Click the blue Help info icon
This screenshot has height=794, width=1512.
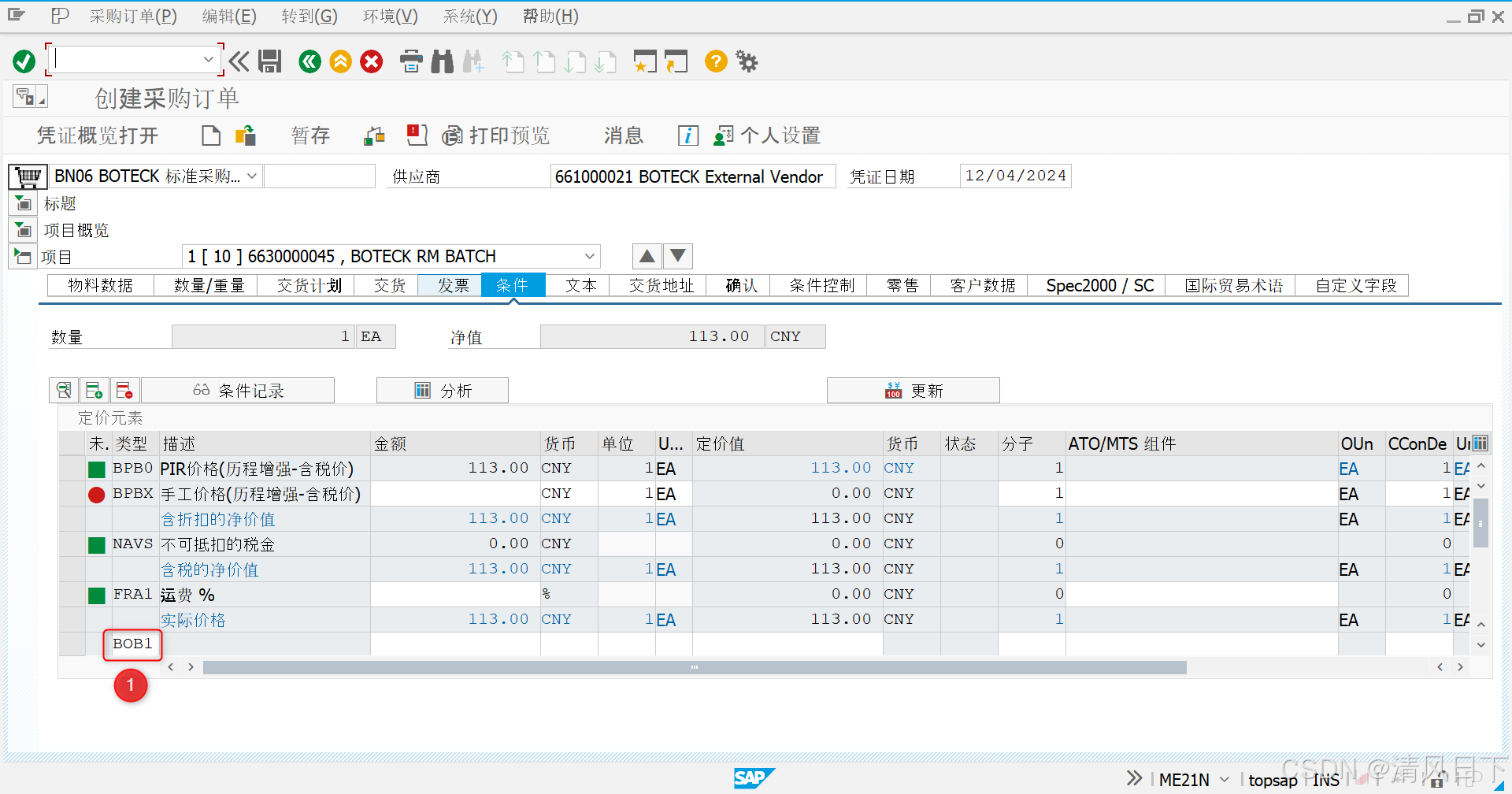(x=688, y=135)
